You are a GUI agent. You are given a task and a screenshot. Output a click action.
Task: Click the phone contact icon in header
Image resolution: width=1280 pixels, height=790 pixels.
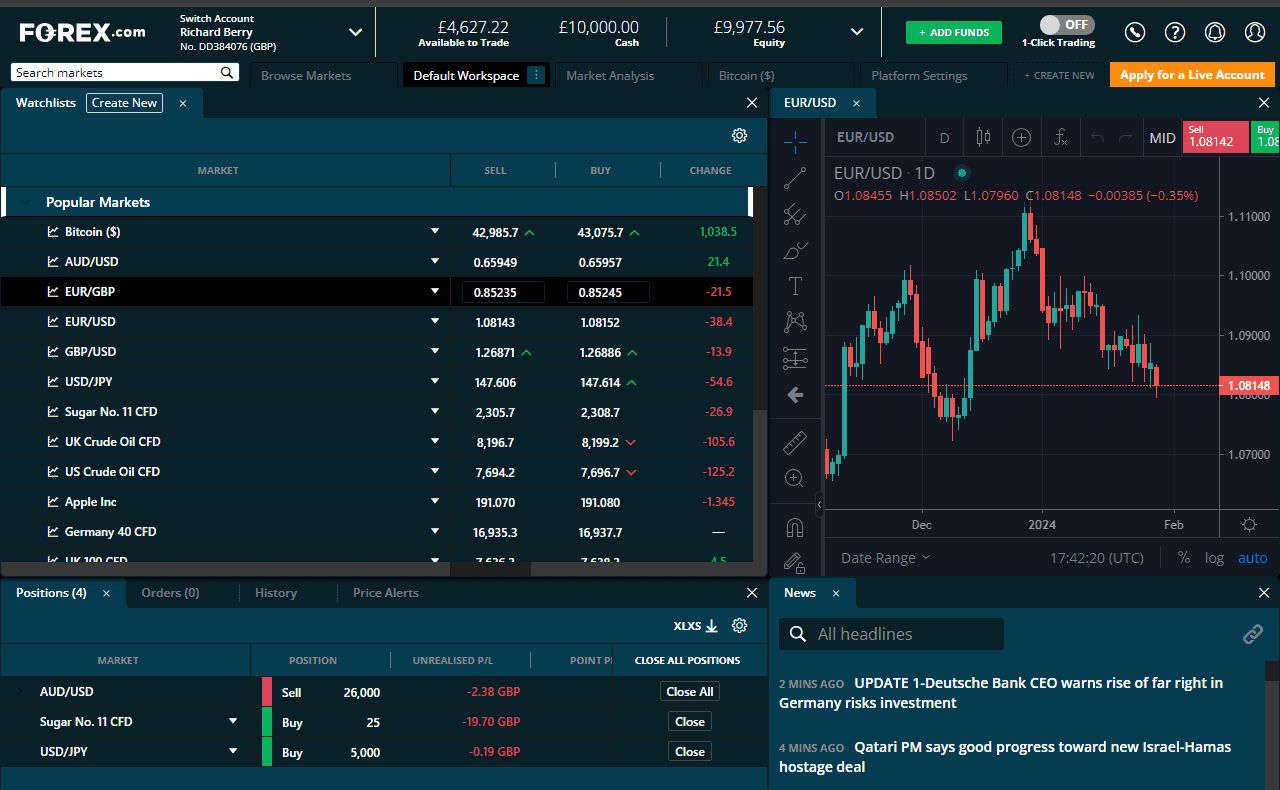coord(1135,32)
